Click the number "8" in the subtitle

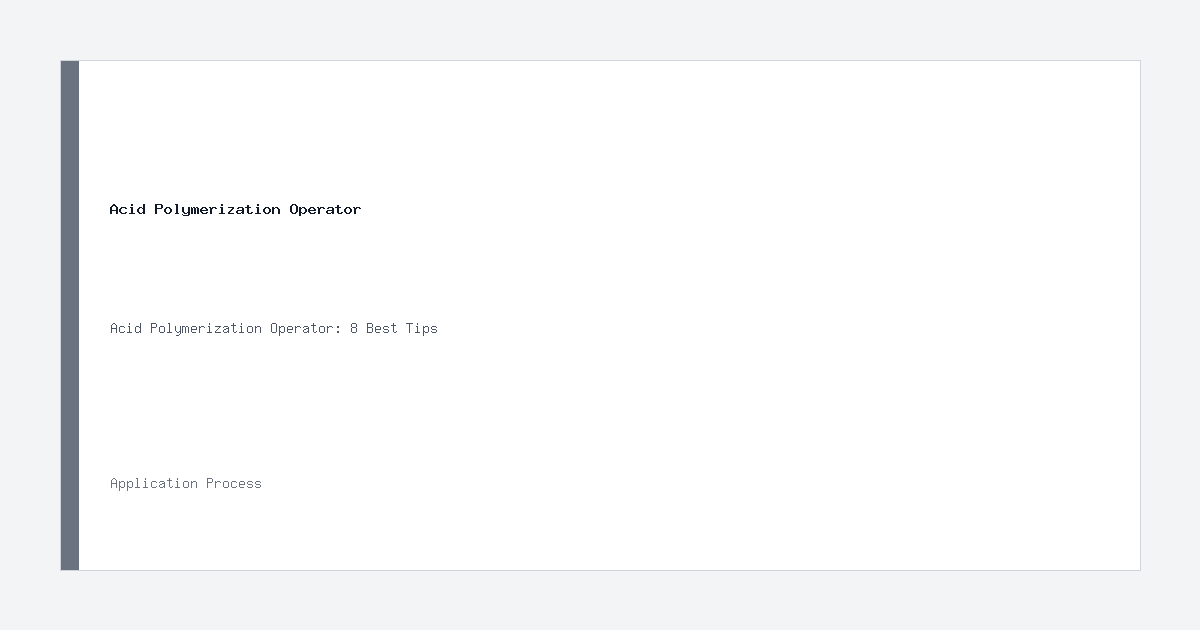[354, 328]
